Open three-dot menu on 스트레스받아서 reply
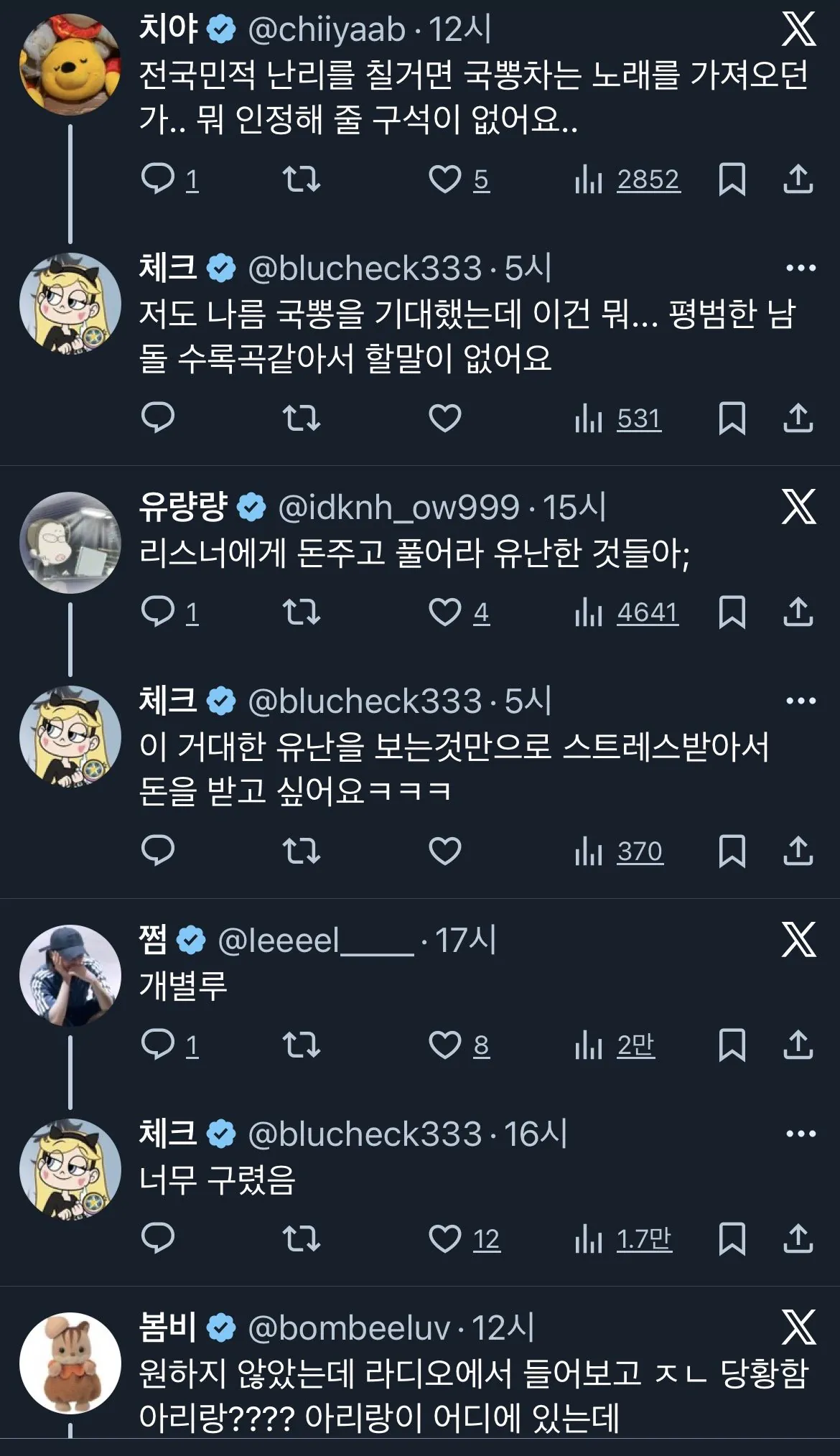This screenshot has width=840, height=1456. point(801,701)
